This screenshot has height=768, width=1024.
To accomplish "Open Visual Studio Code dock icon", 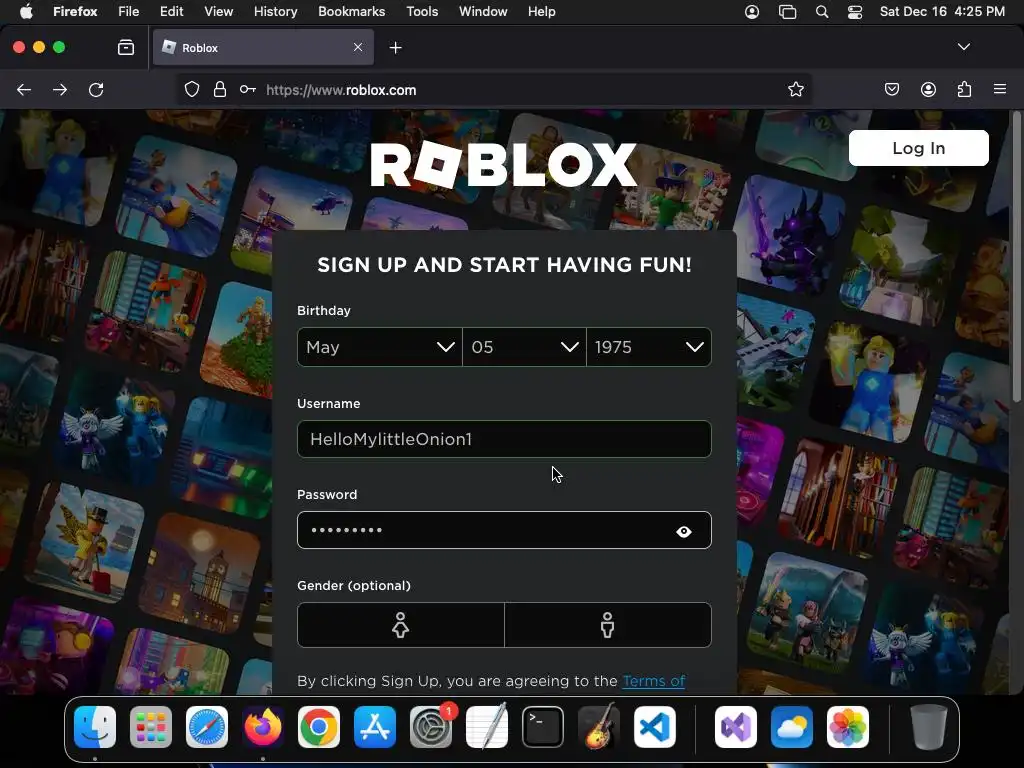I will tap(654, 727).
